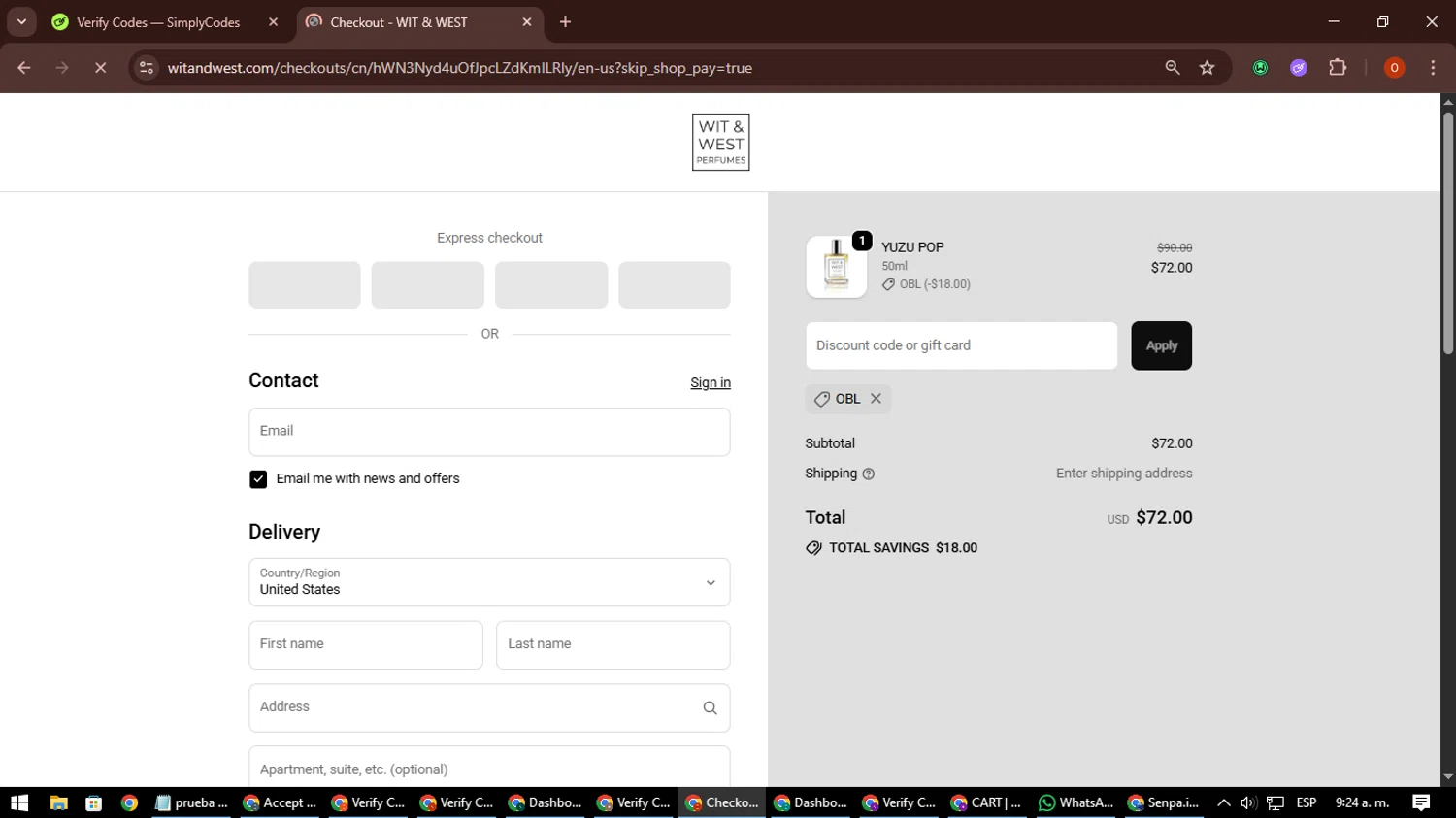Go back to previous page
Viewport: 1456px width, 818px height.
coord(24,68)
